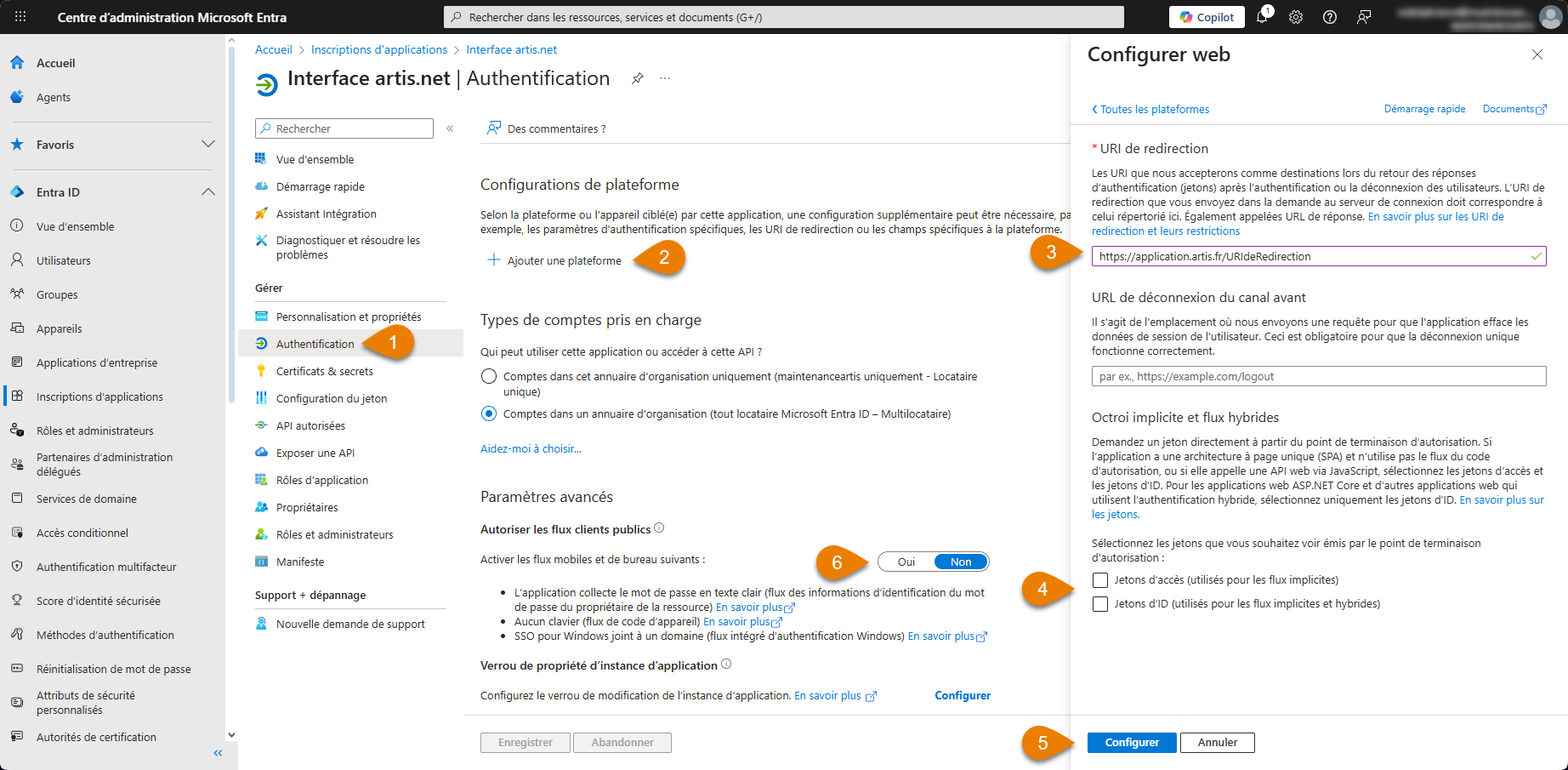Open the notifications bell icon
The width and height of the screenshot is (1568, 770).
click(1262, 17)
